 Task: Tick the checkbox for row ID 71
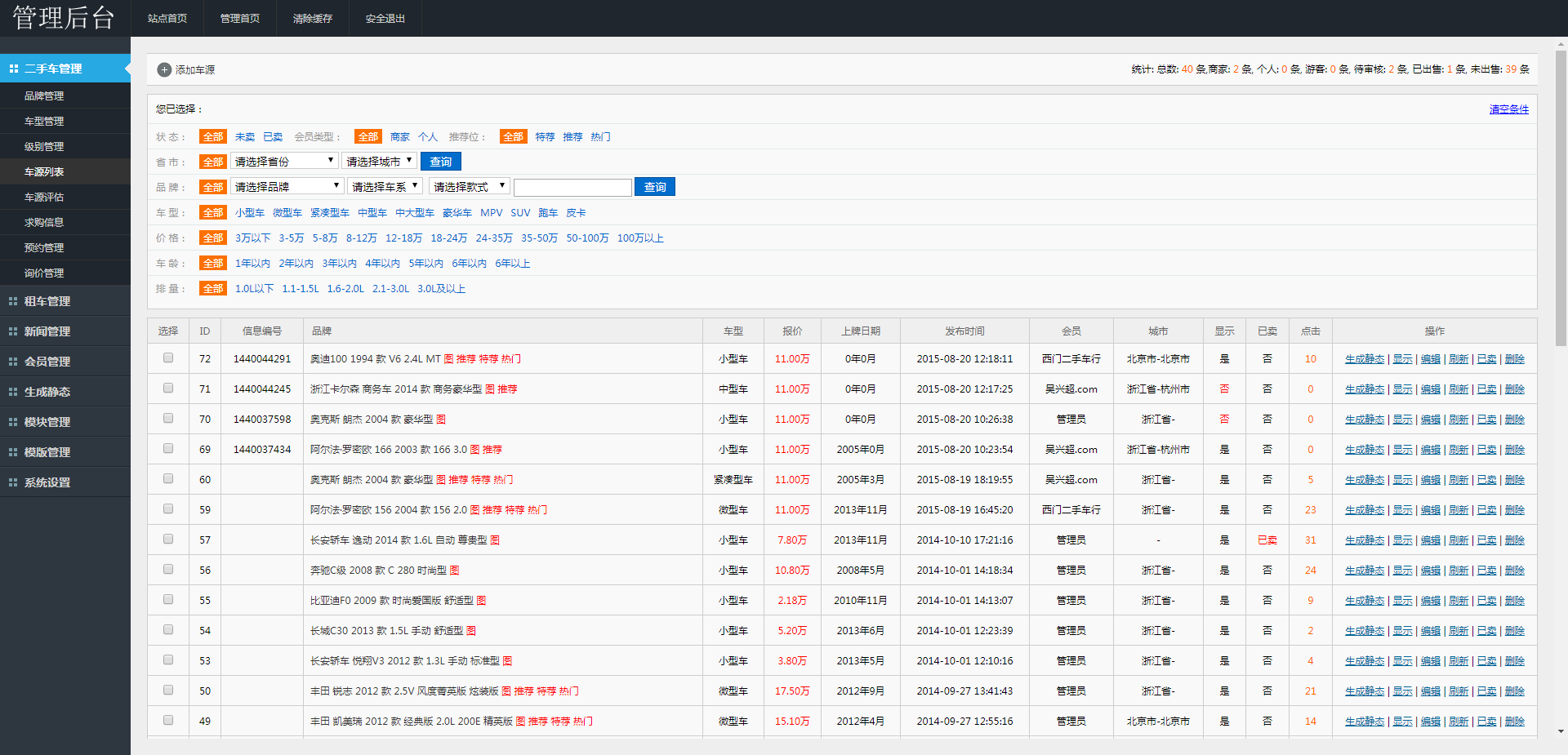(x=168, y=388)
